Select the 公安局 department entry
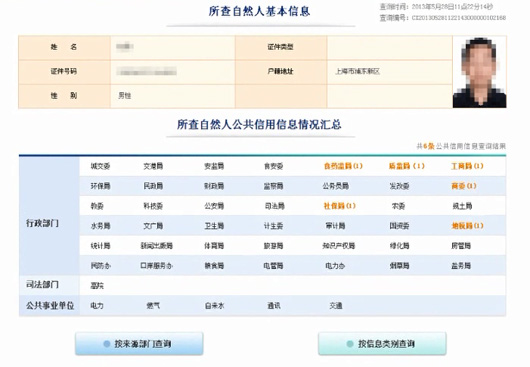The height and width of the screenshot is (367, 530). [214, 206]
